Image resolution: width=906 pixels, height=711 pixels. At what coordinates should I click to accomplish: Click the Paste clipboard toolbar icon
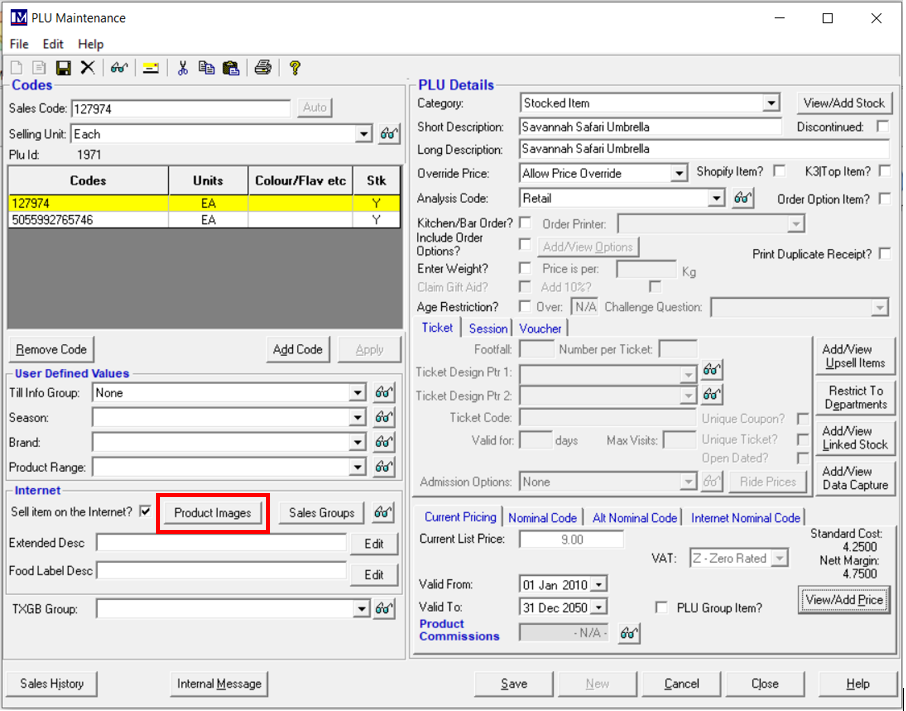coord(231,68)
